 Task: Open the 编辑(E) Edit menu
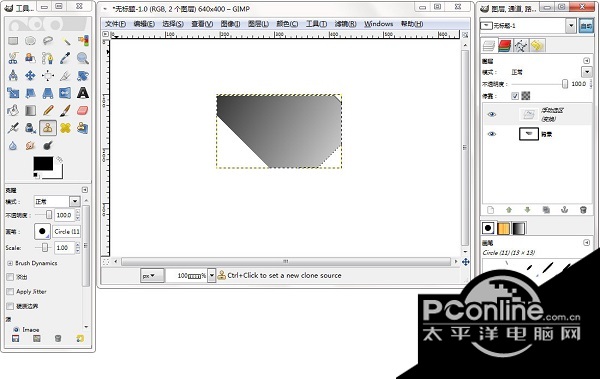pos(144,24)
